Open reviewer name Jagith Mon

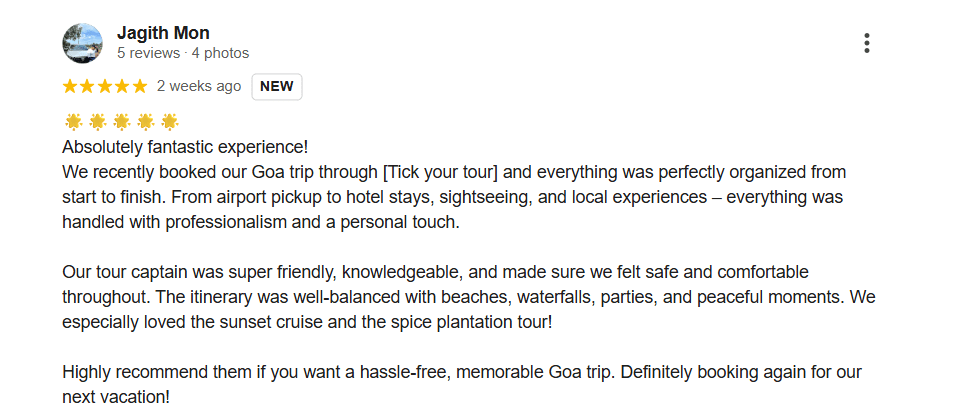(x=163, y=33)
